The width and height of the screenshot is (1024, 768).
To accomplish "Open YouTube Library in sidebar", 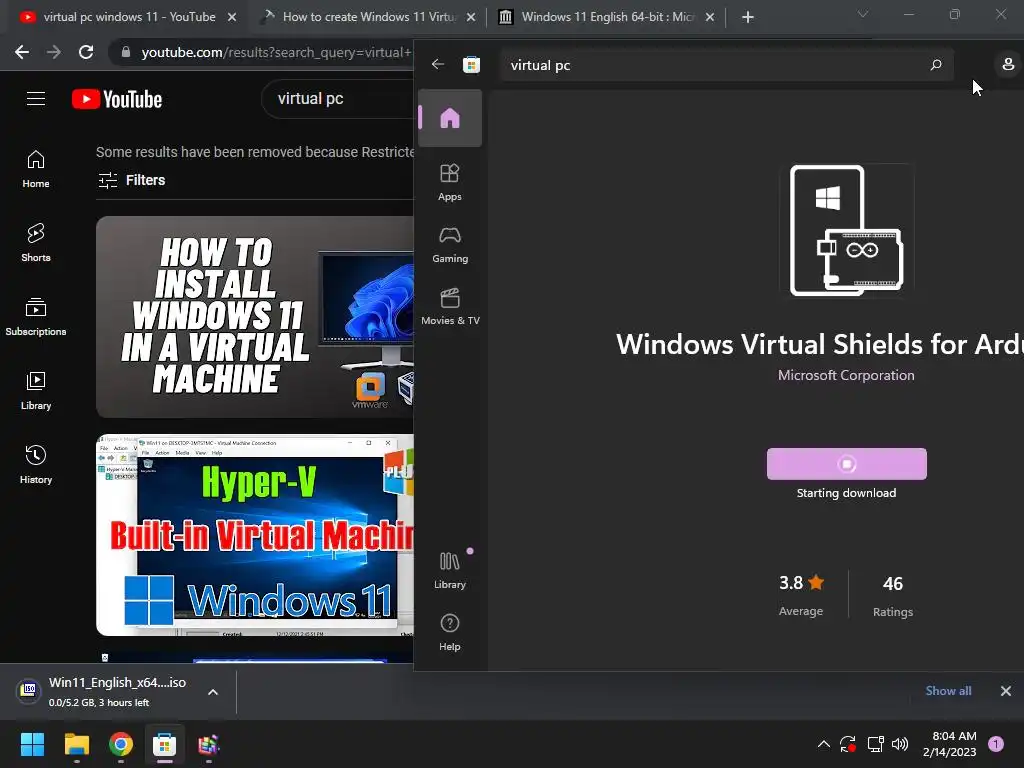I will tap(36, 391).
